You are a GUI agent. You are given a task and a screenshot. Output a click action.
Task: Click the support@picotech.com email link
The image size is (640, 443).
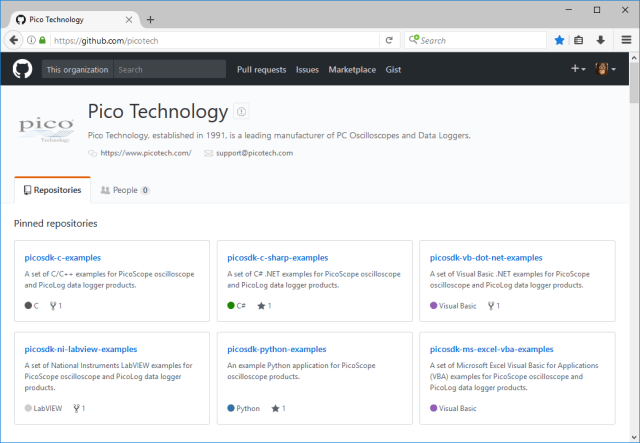(x=254, y=153)
